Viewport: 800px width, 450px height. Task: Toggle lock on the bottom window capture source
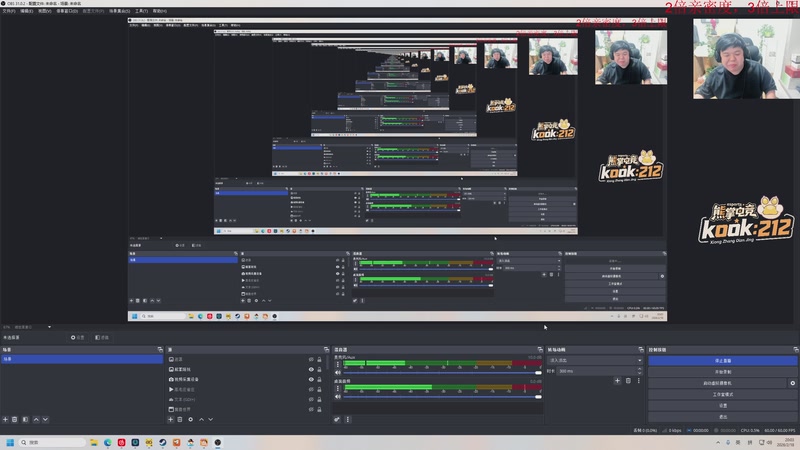pos(319,409)
